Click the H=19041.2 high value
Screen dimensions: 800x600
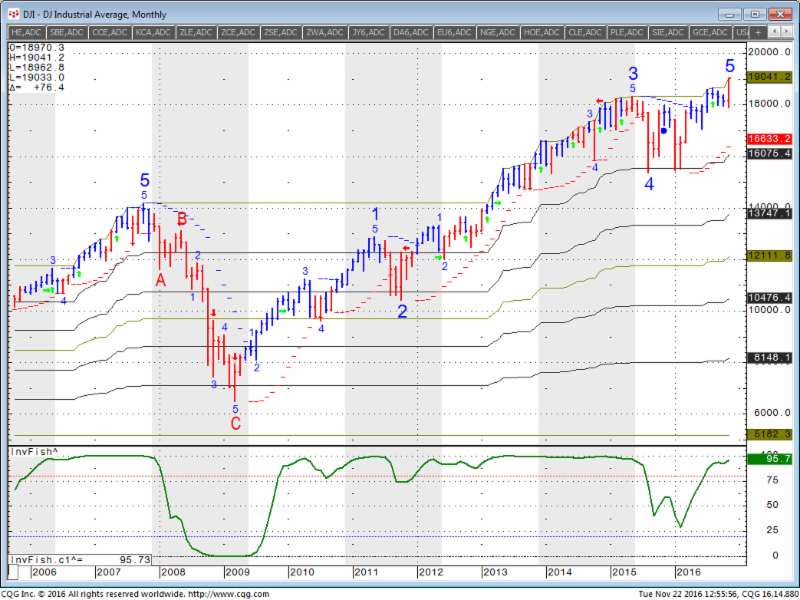[x=37, y=58]
